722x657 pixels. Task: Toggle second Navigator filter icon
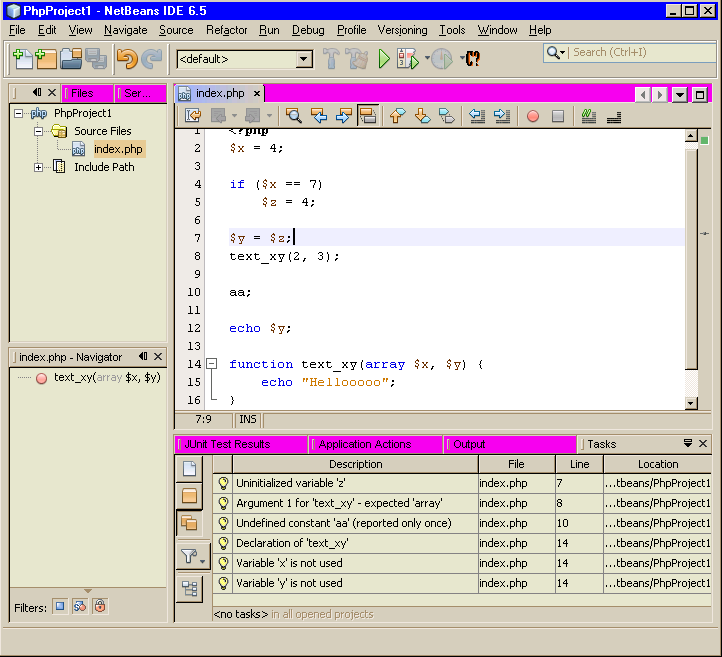(x=80, y=606)
